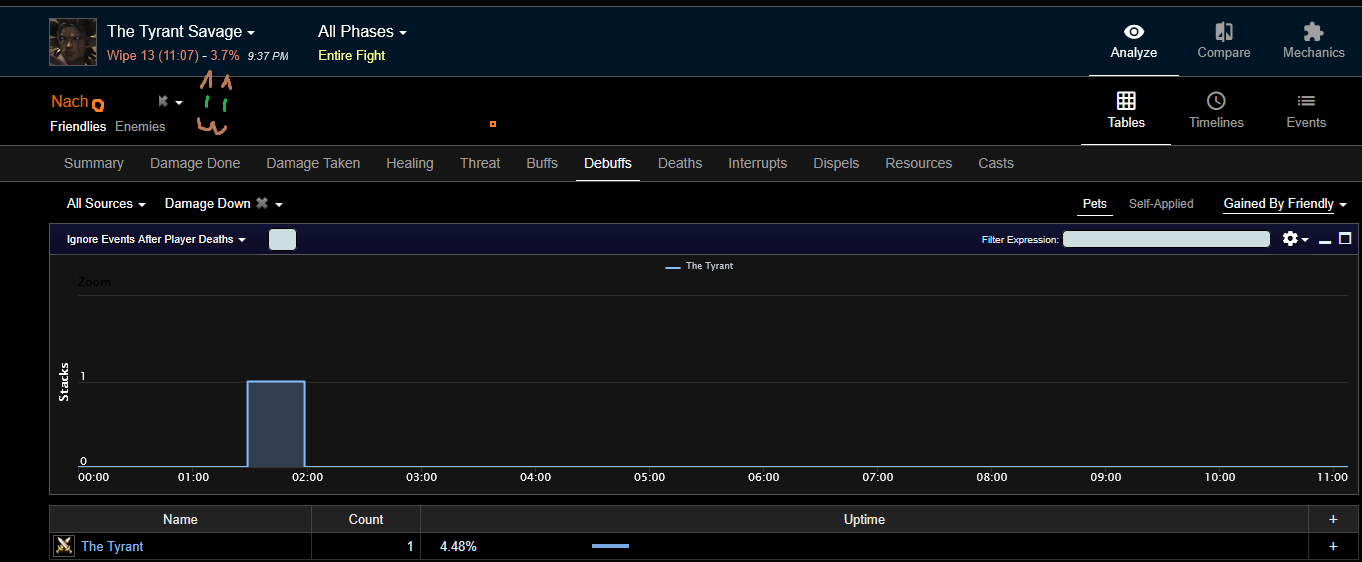Click the boss portrait thumbnail

73,42
